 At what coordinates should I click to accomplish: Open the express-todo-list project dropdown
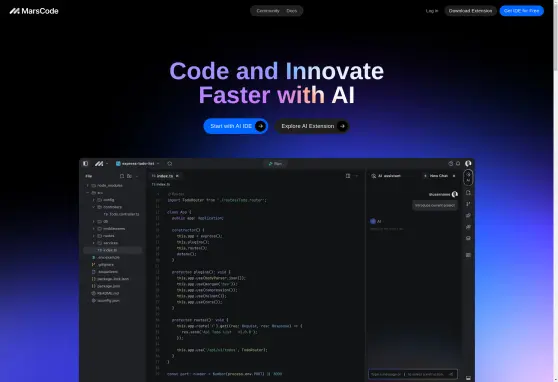[137, 163]
